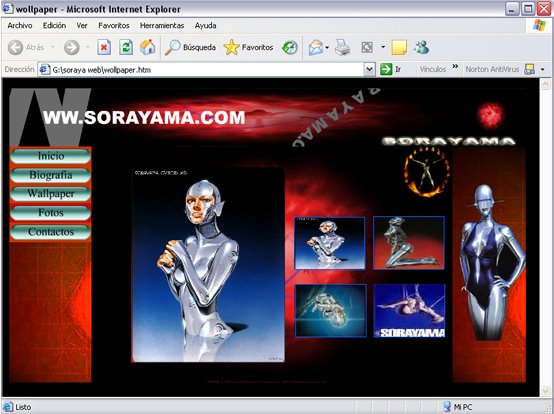Select the Wallpaper navigation button
Screen dimensions: 554x414
tap(51, 194)
